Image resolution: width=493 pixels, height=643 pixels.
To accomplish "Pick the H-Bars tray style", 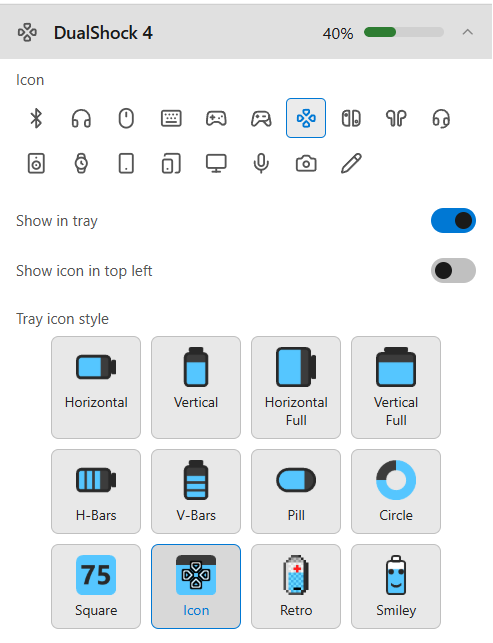I will (96, 491).
